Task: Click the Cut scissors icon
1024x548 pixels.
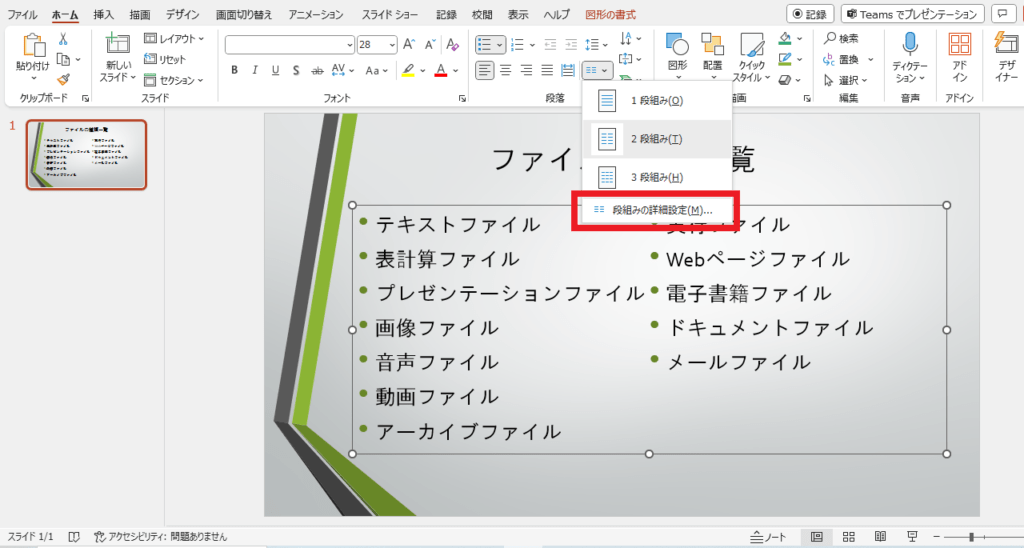Action: [x=63, y=40]
